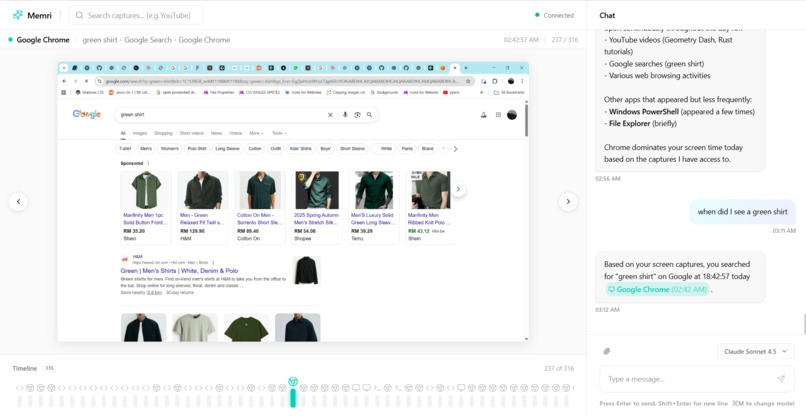Expand more filter chips with right chevron
This screenshot has width=806, height=416.
455,149
